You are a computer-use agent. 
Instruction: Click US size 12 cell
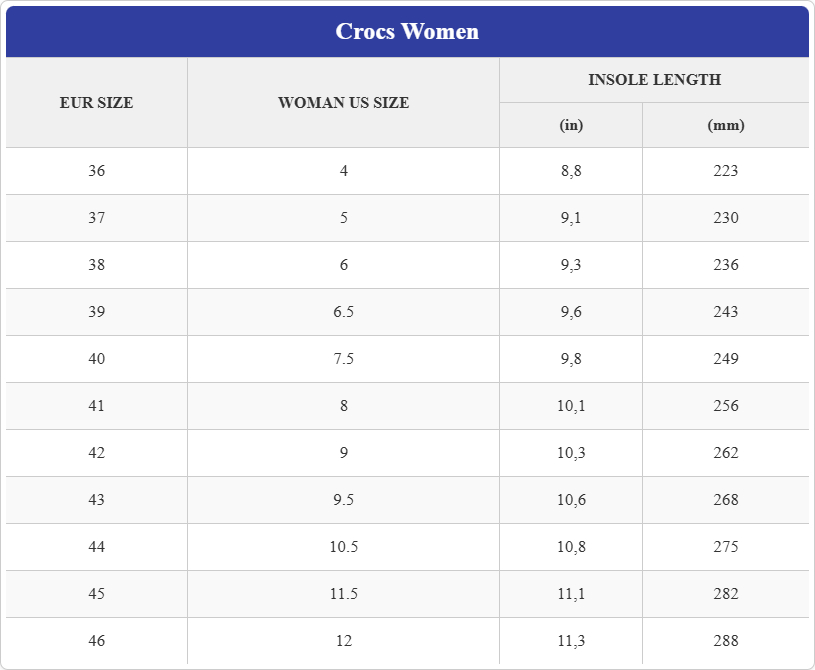coord(344,641)
